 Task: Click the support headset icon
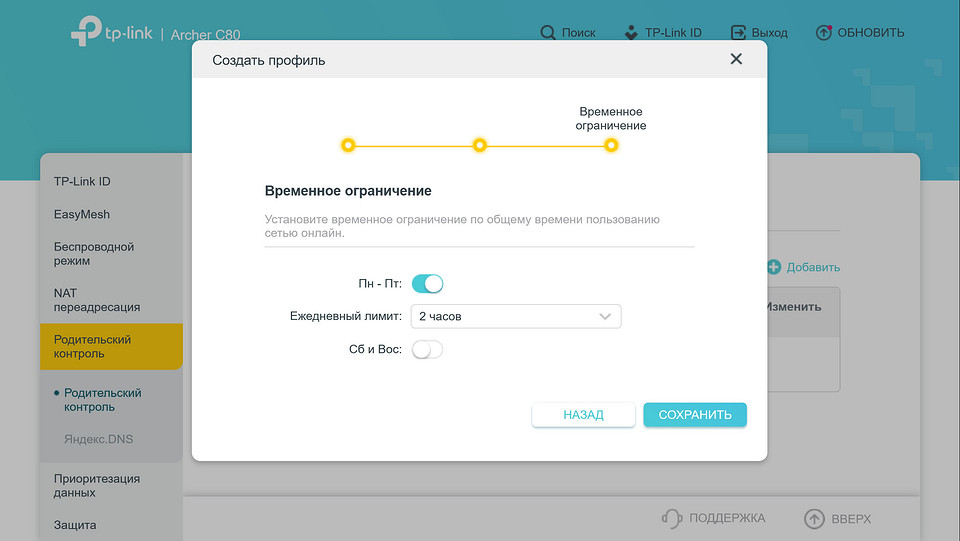672,518
